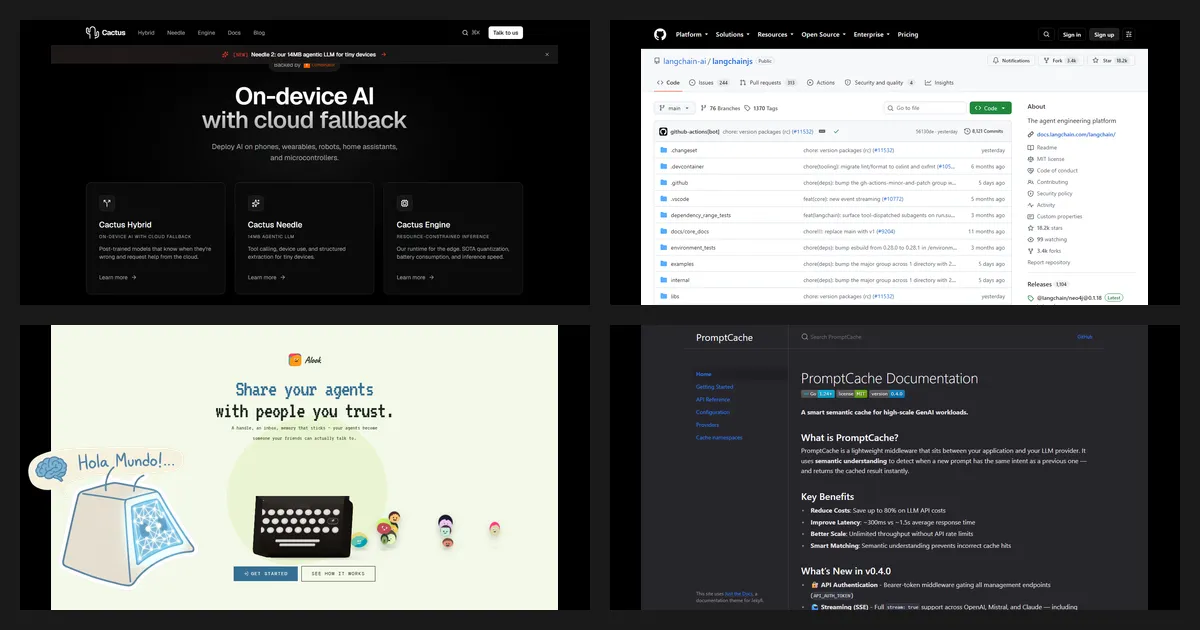Star the langchainjs repository
1200x630 pixels.
pos(1111,61)
